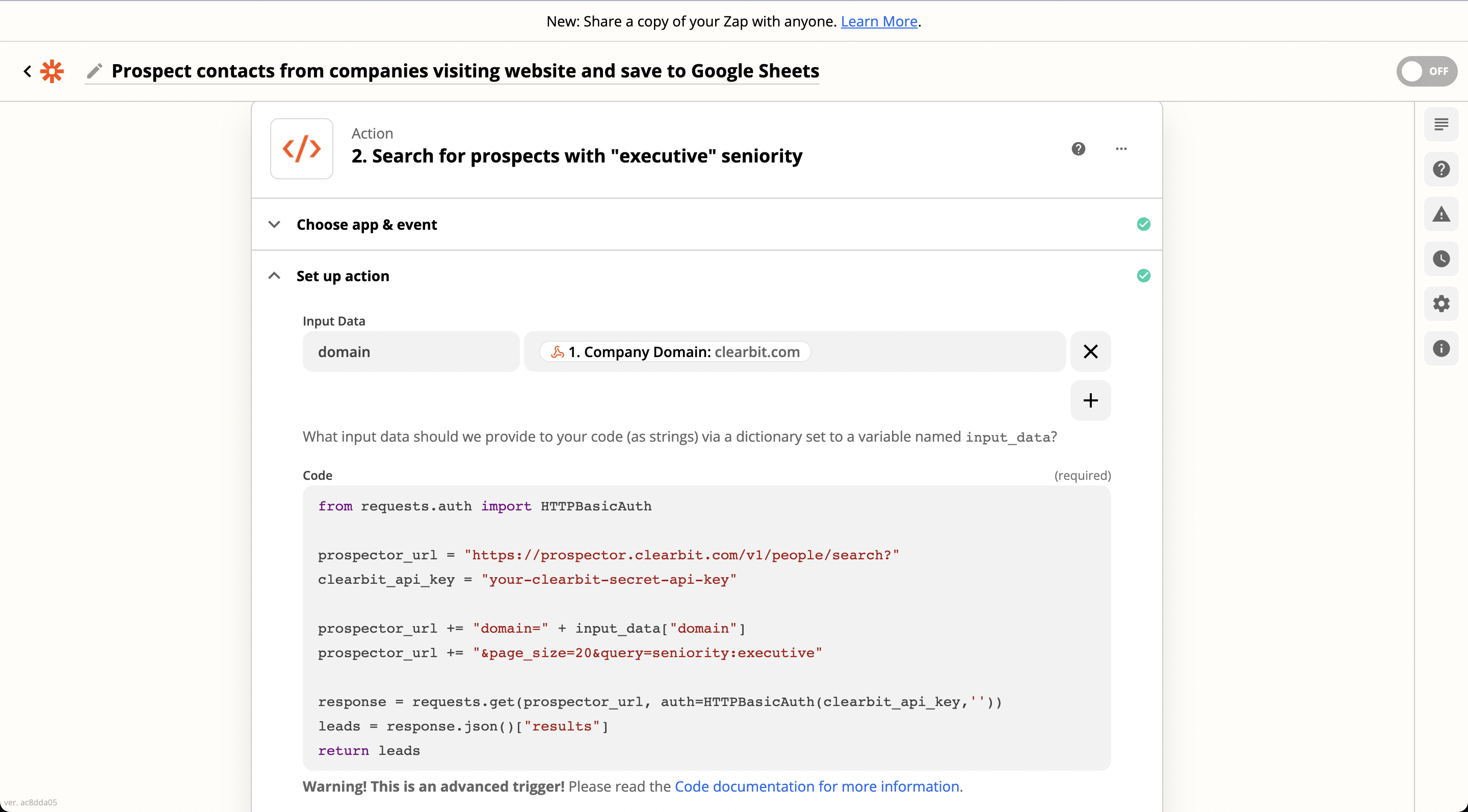Edit the domain key input field
This screenshot has height=812, width=1468.
point(411,351)
